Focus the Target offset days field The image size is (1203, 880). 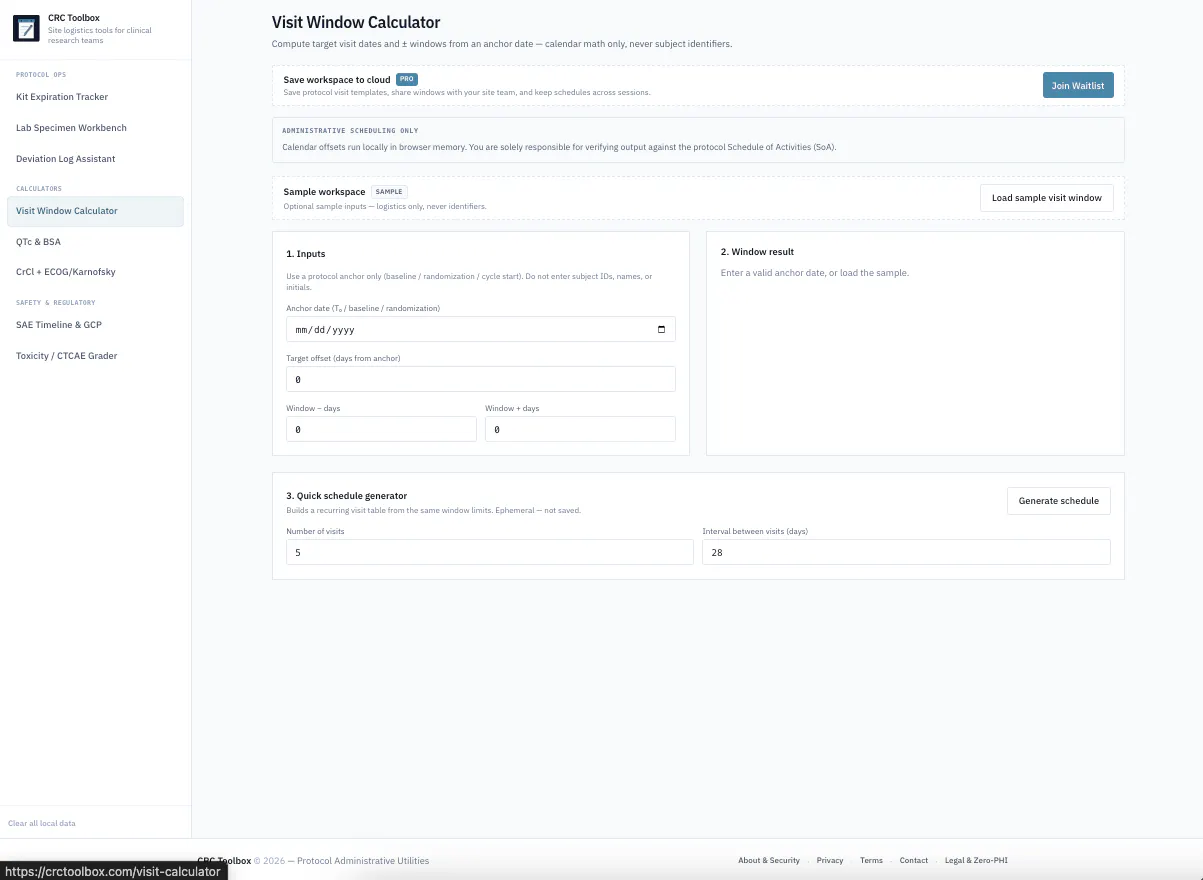pos(481,379)
